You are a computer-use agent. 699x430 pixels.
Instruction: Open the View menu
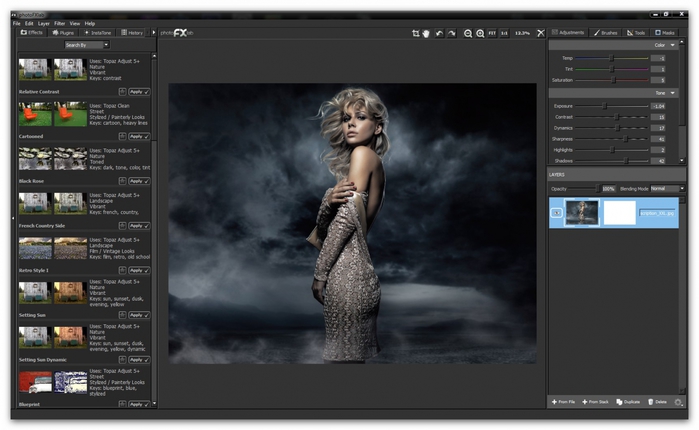pos(75,24)
